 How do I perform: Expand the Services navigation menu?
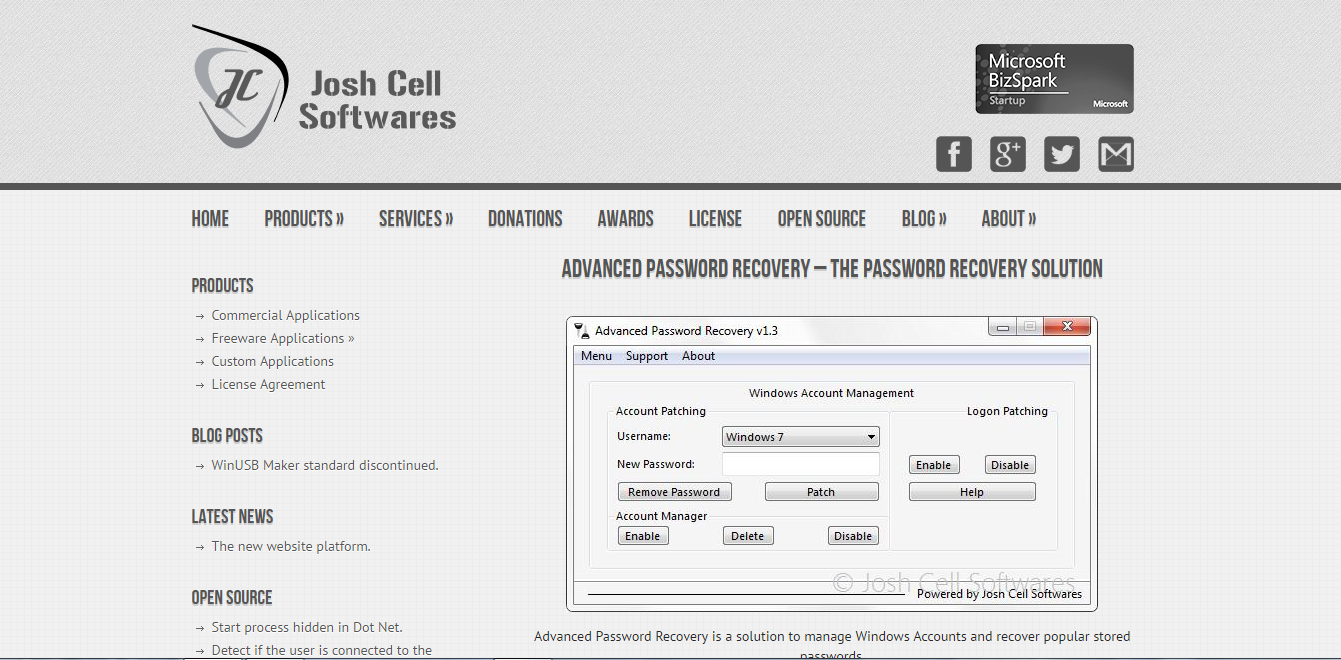tap(416, 219)
